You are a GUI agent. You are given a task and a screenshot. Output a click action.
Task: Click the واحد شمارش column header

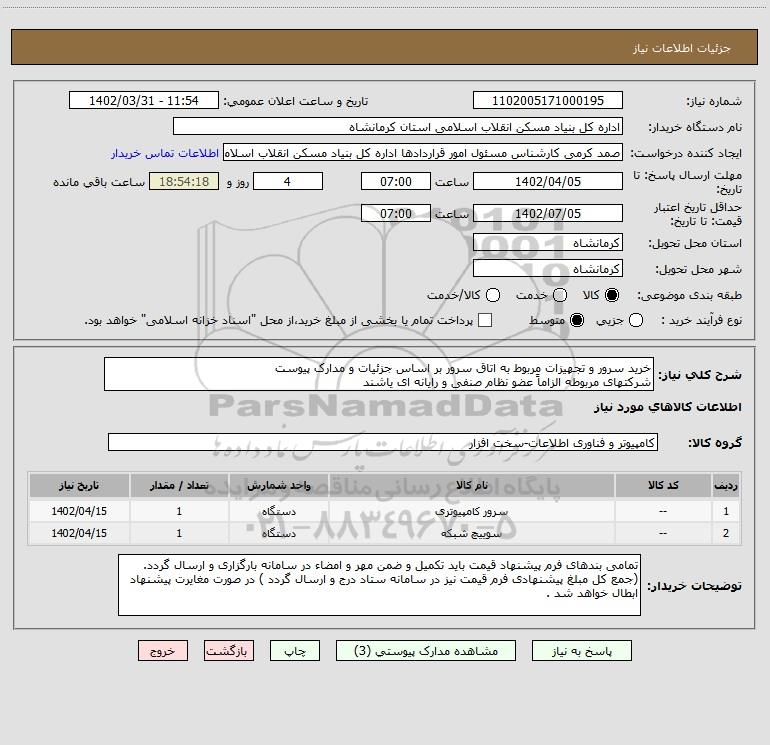278,485
